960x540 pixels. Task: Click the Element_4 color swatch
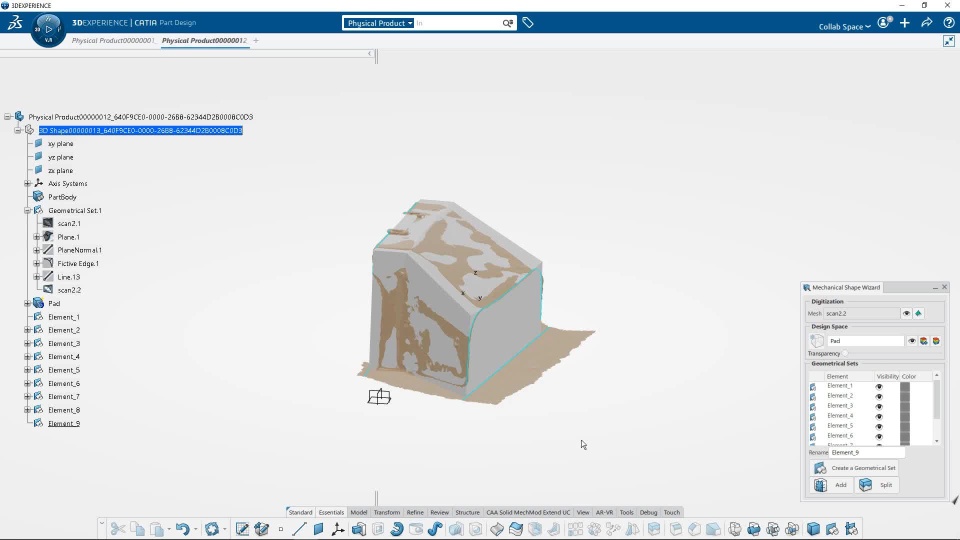click(905, 416)
